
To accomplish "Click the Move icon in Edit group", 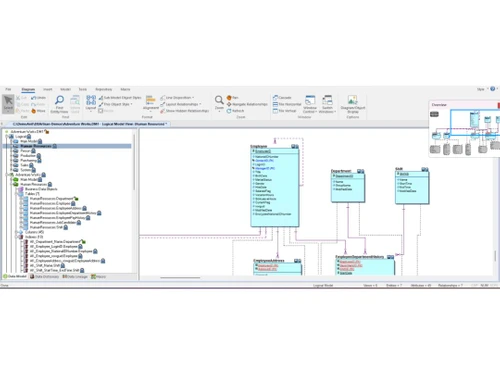I will click(x=38, y=111).
